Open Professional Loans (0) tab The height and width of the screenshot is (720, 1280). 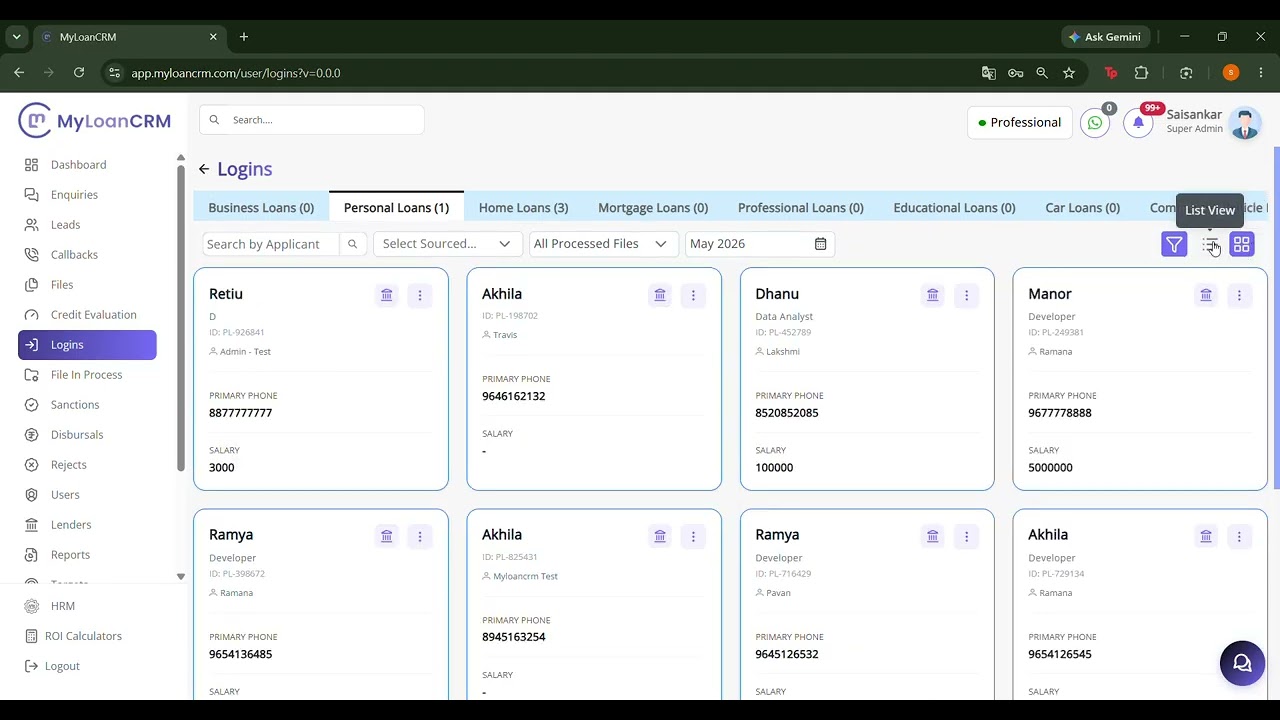[800, 208]
